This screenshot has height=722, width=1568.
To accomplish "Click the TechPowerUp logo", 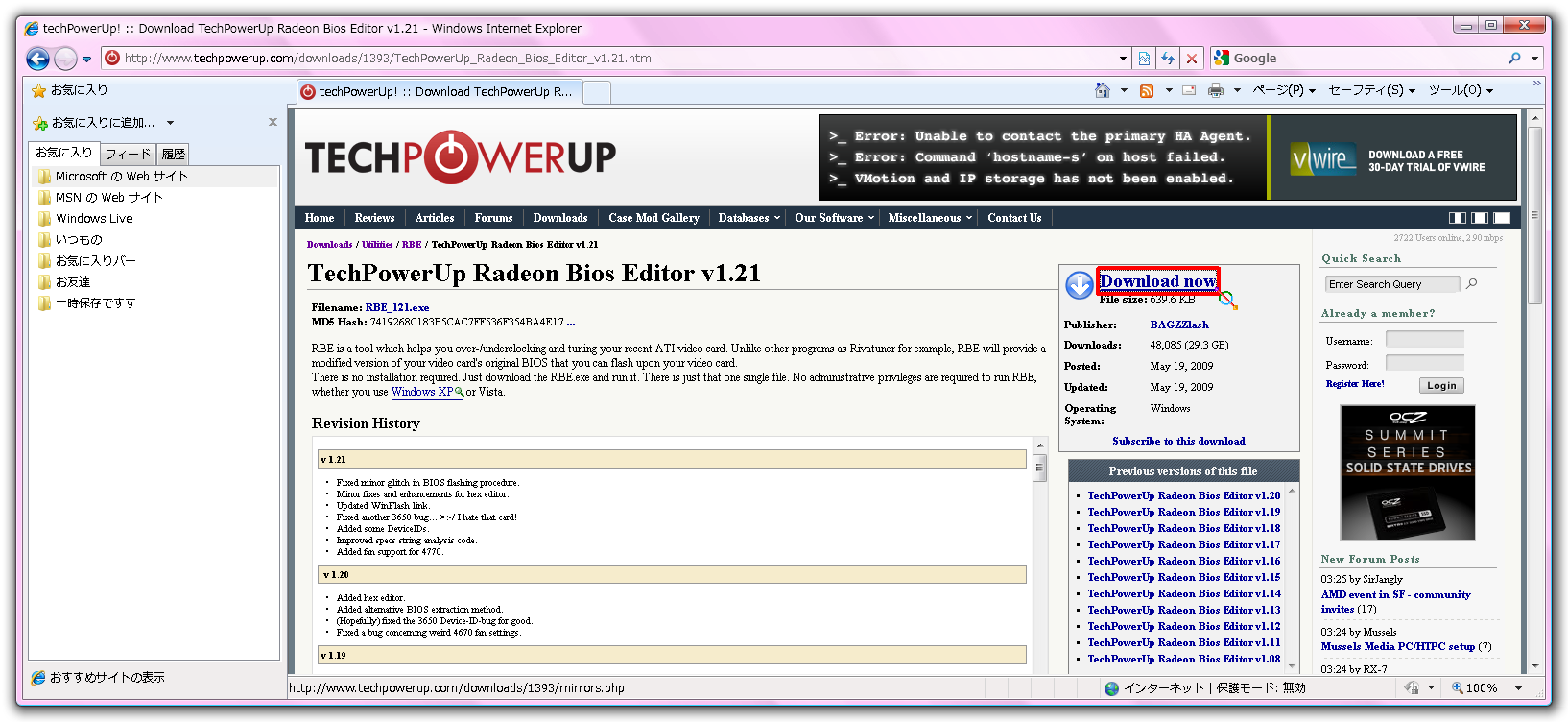I will [461, 156].
